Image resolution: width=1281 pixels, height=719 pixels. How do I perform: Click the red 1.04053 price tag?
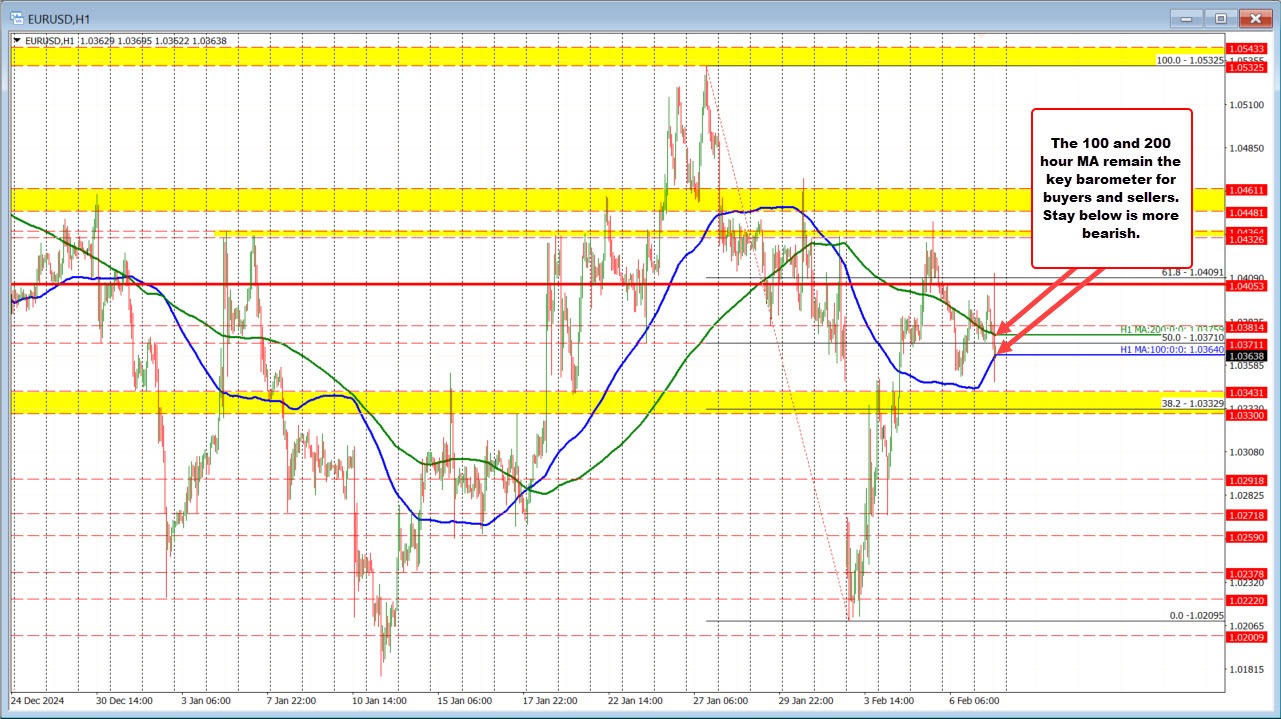1248,285
